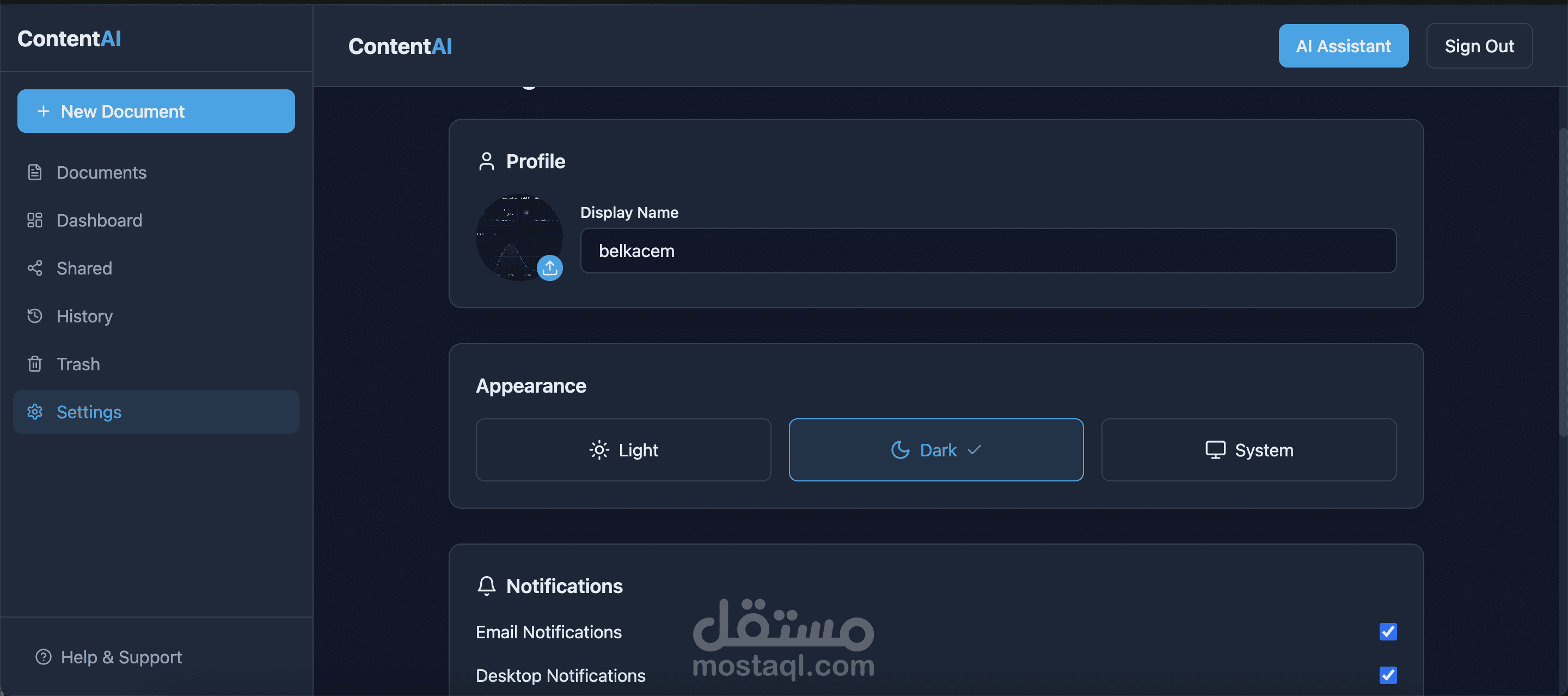Viewport: 1568px width, 696px height.
Task: Click the Sign Out button
Action: coord(1479,46)
